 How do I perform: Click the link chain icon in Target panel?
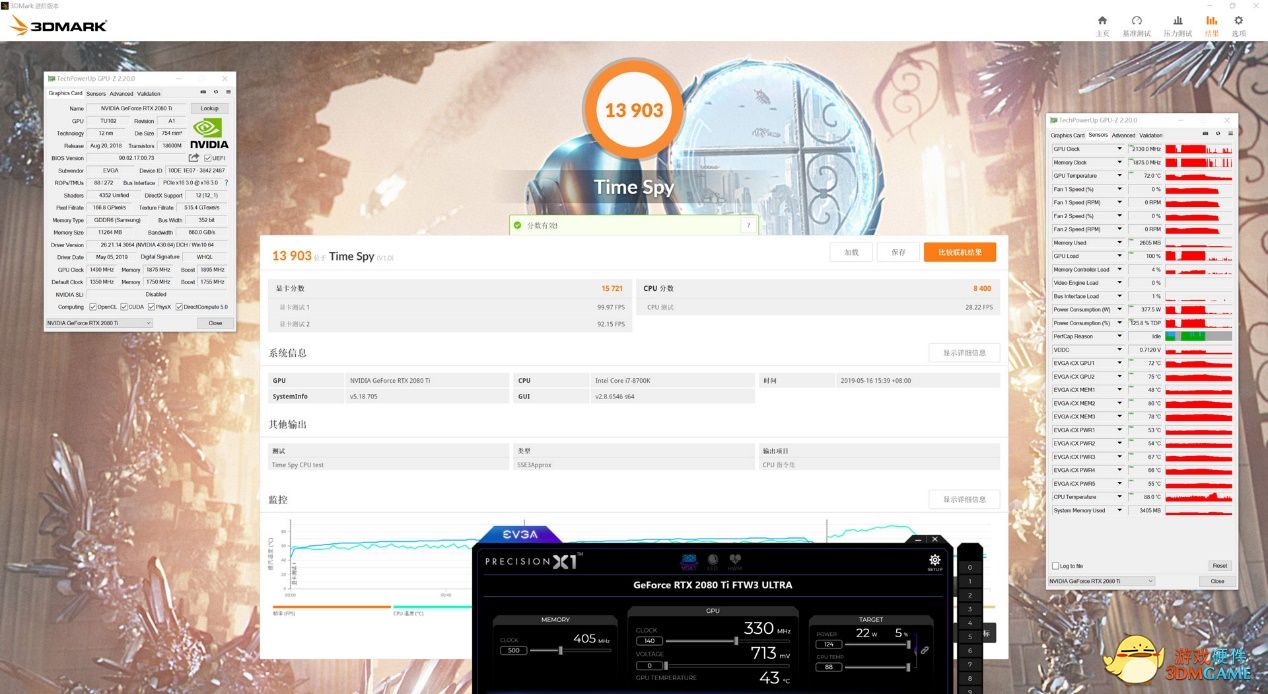point(924,650)
